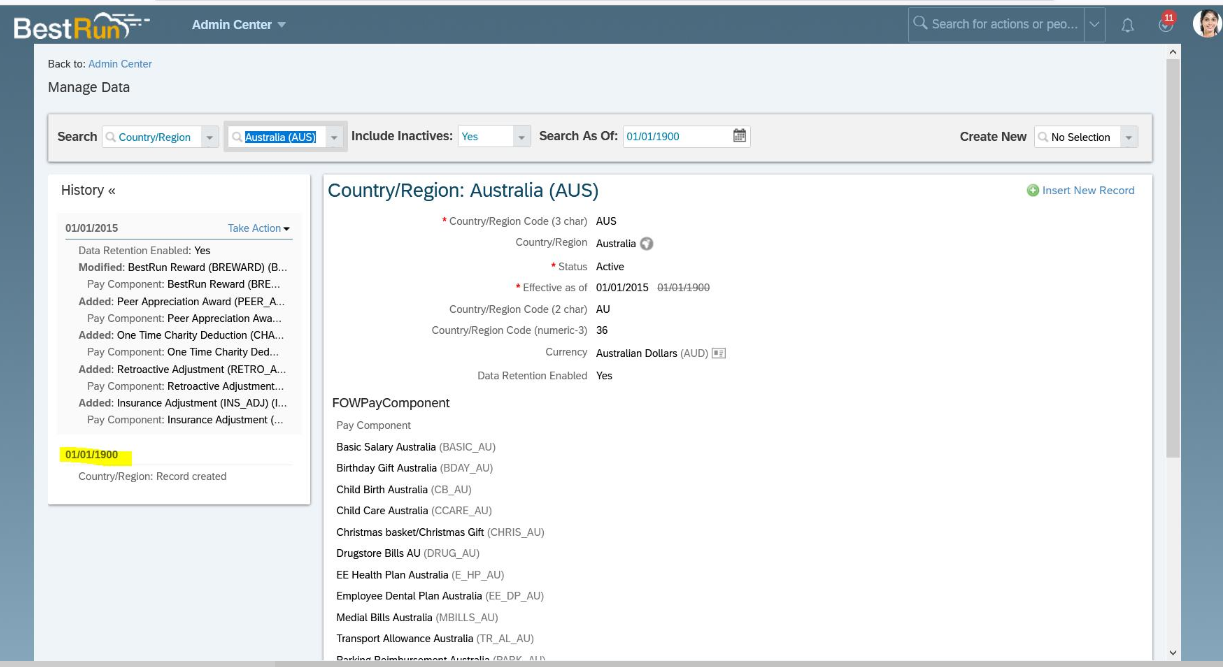Click the Australian Dollars (AUD) currency value
This screenshot has height=667, width=1223.
pyautogui.click(x=652, y=353)
